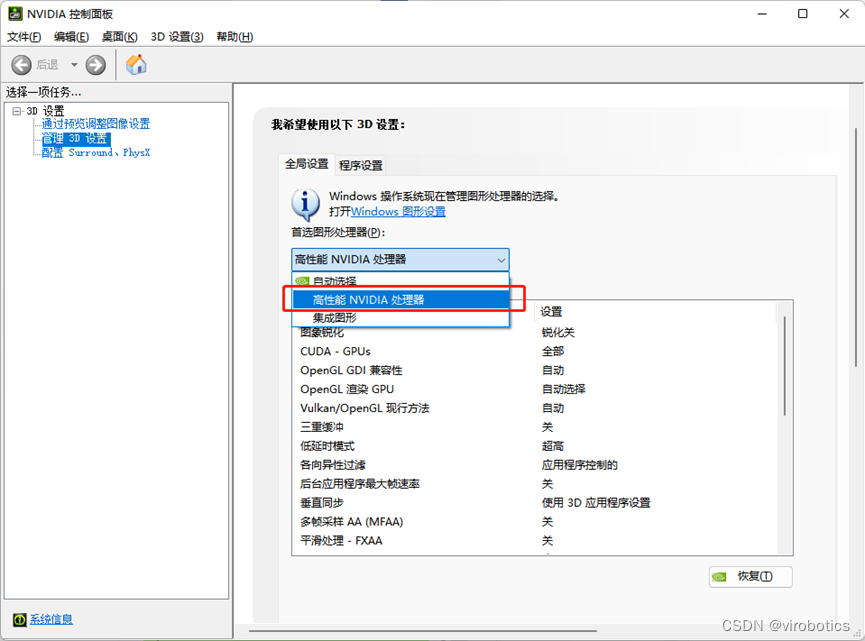
Task: Select the 后台应用程序最大帧速率 row
Action: 534,484
